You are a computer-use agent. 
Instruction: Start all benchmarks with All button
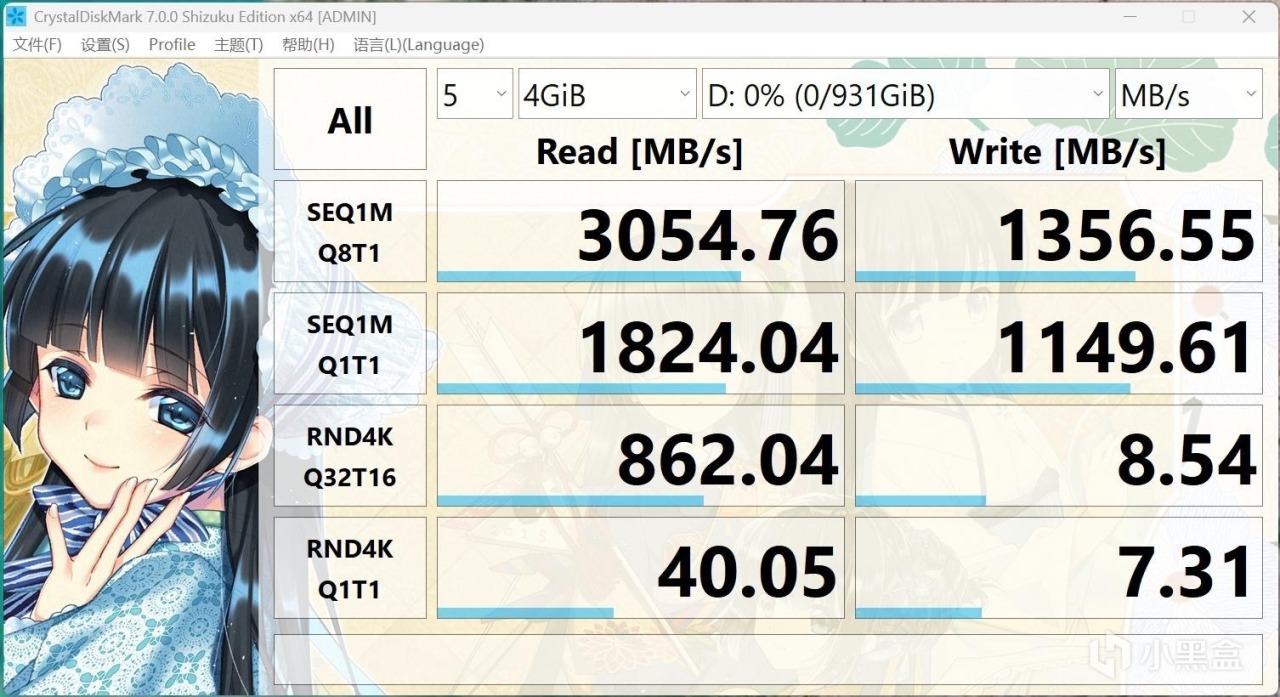coord(350,119)
